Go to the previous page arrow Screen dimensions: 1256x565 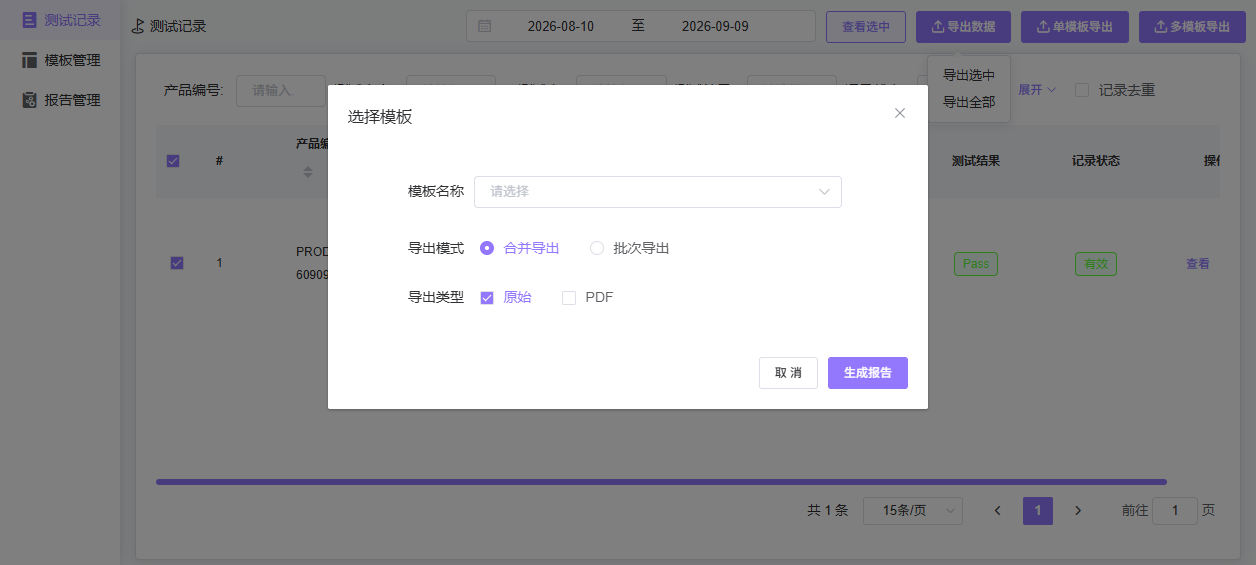pyautogui.click(x=998, y=511)
